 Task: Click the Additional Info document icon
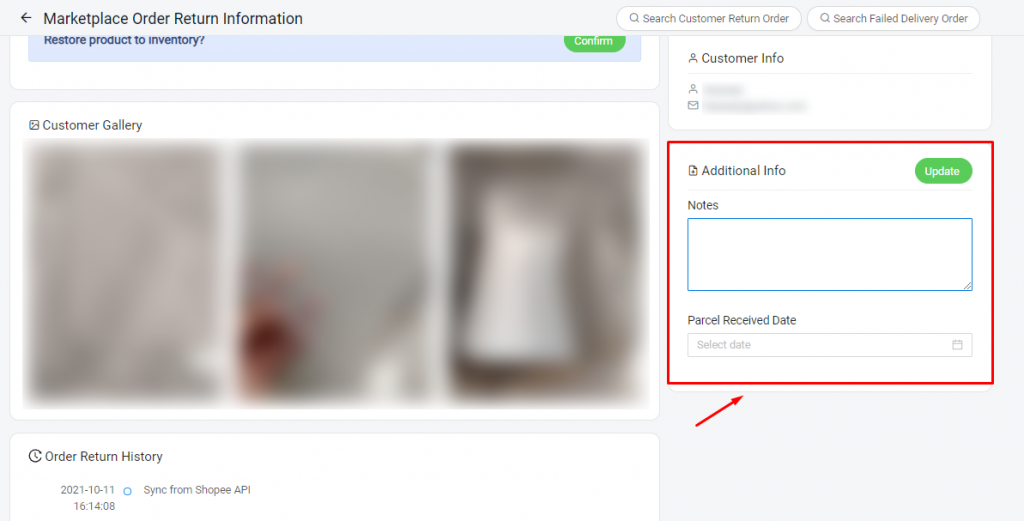pyautogui.click(x=693, y=171)
